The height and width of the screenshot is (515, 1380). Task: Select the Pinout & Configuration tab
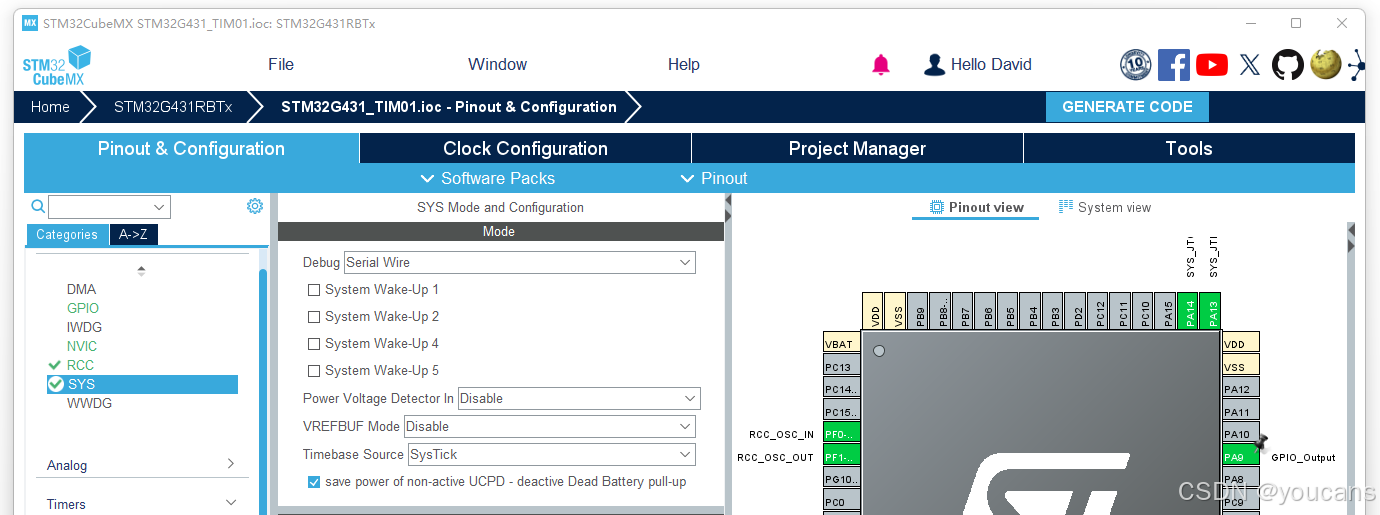point(191,148)
